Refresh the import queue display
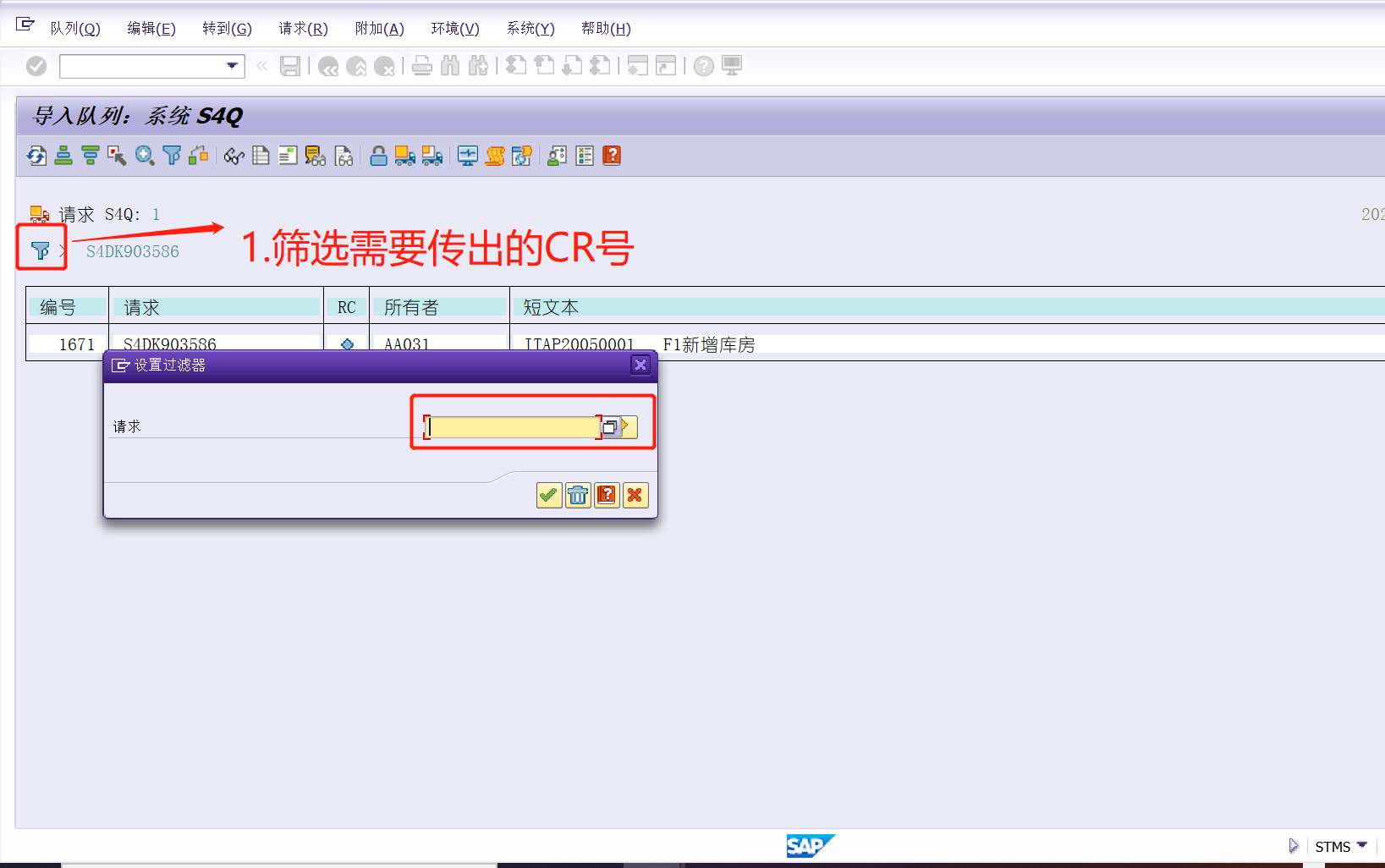 tap(36, 156)
